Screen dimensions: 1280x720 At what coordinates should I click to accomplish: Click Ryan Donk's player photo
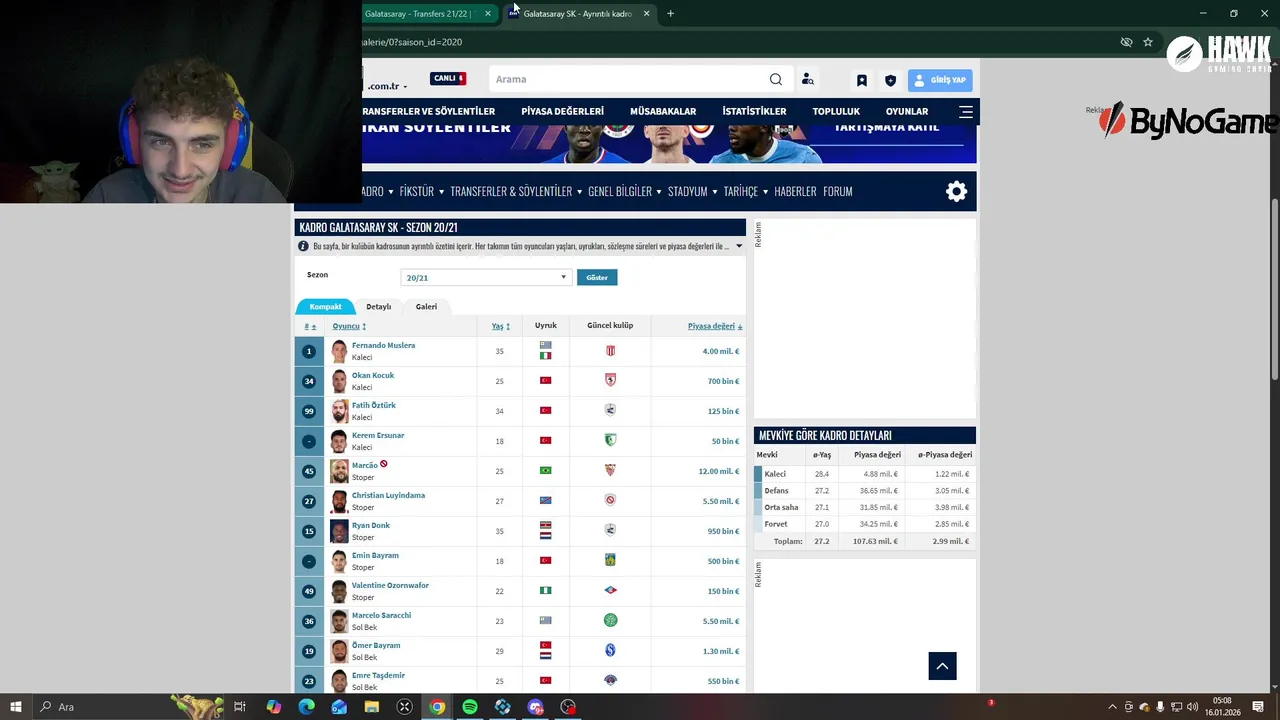click(339, 531)
